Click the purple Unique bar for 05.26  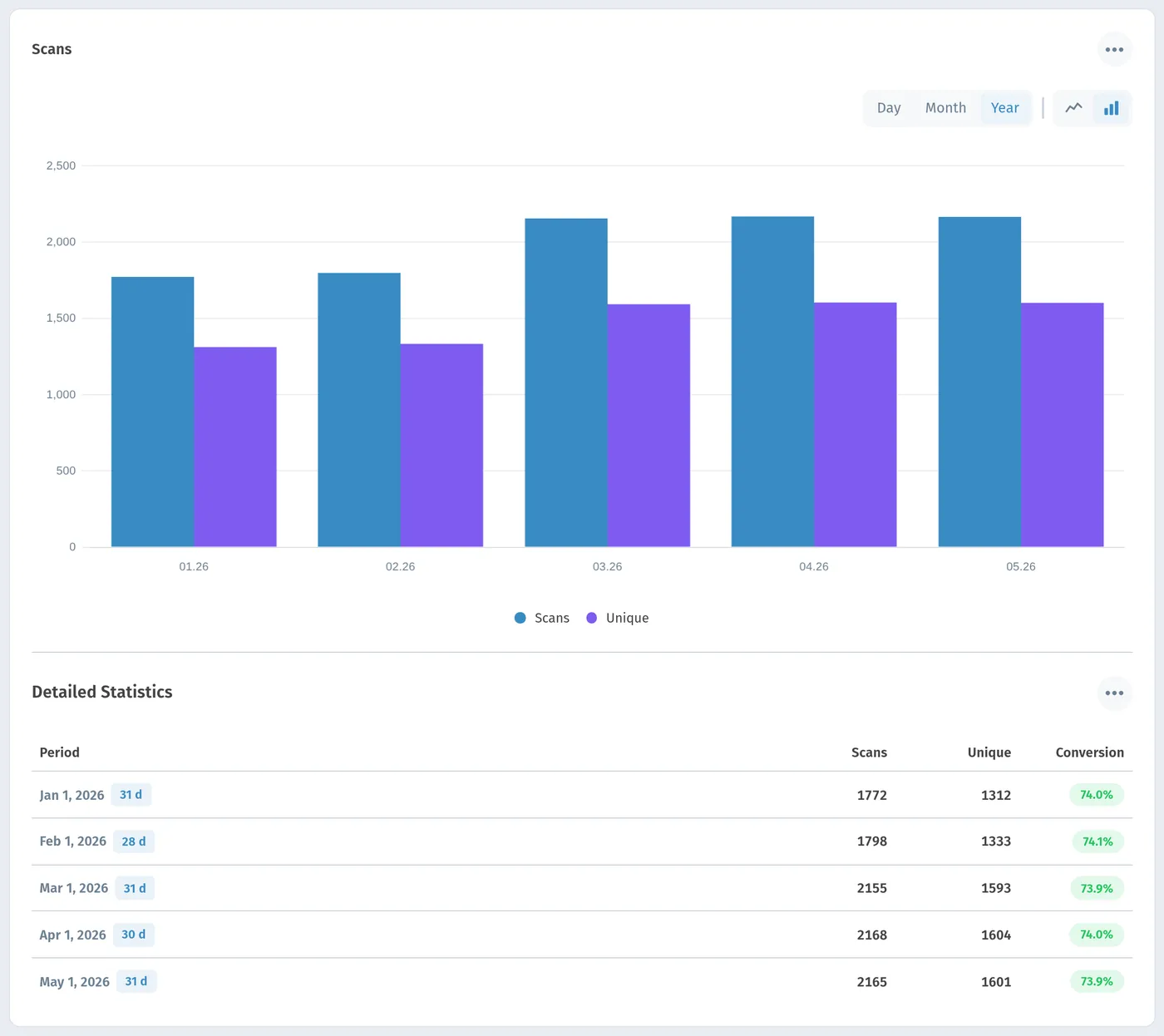[1063, 425]
